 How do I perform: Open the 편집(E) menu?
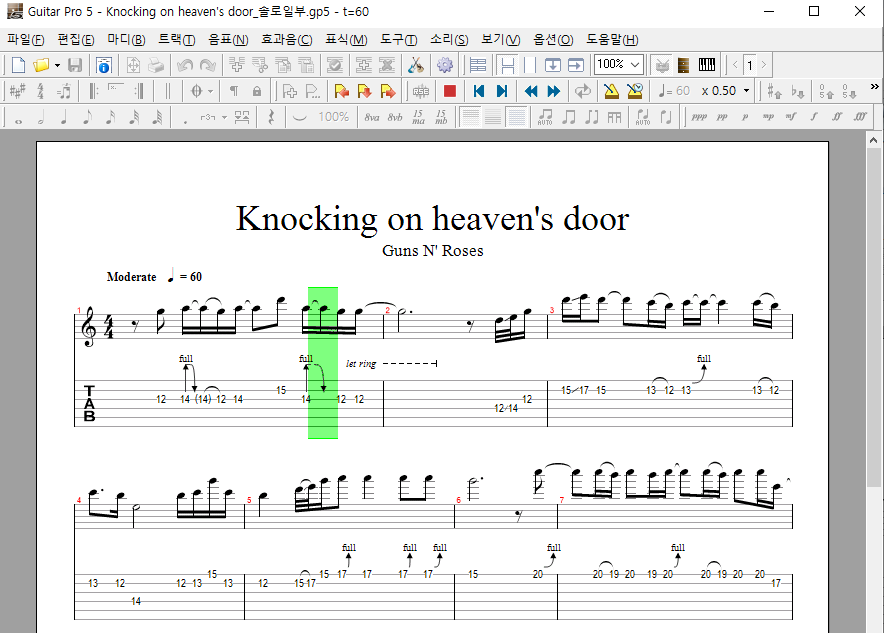click(76, 39)
